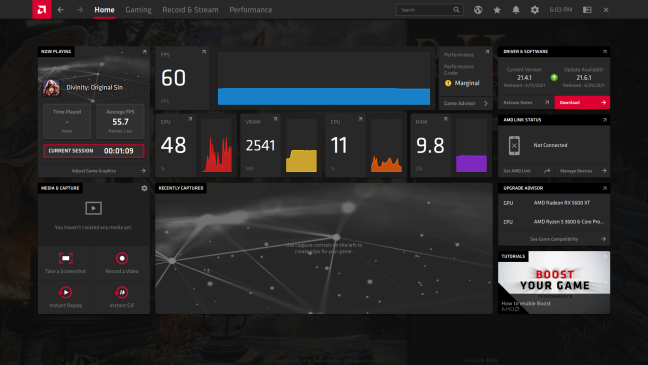Viewport: 648px width, 365px height.
Task: Click the Average FPS 55.7 value
Action: tap(120, 122)
